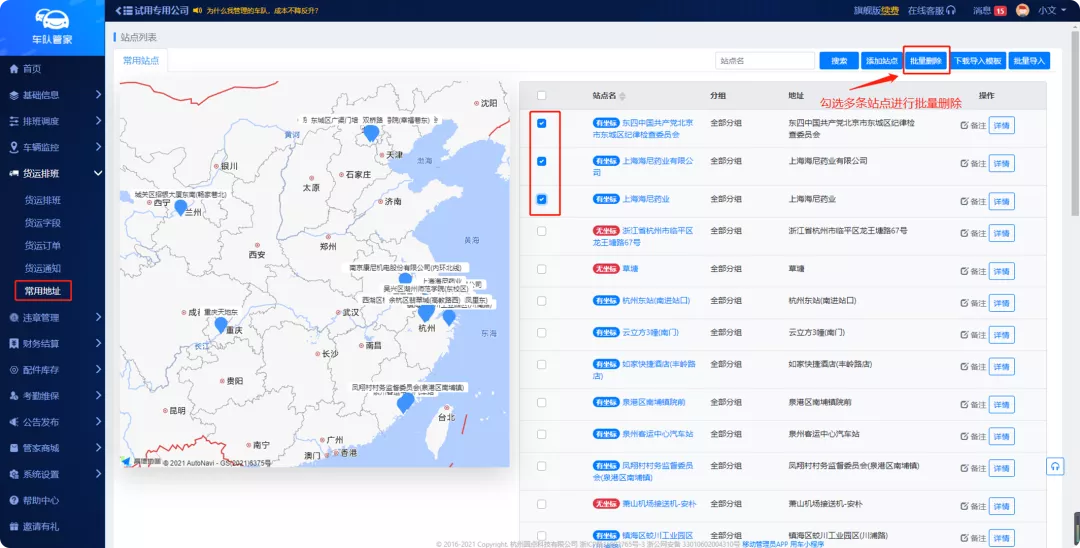
Task: Click the 站点名 search input field
Action: 765,61
